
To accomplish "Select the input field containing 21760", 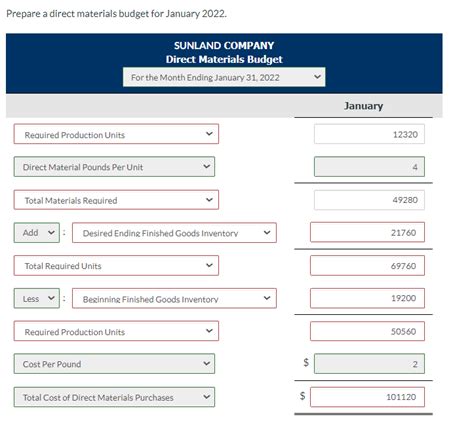I will coord(367,232).
